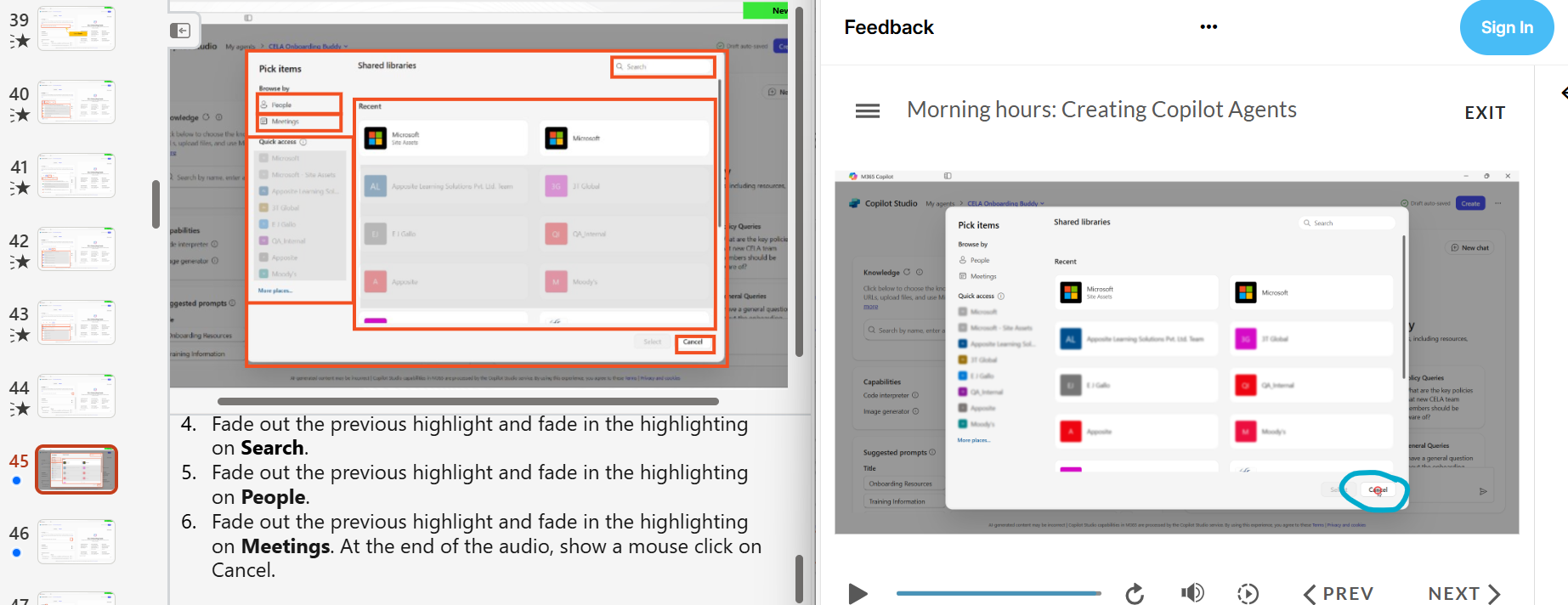Click the Cancel button on the slide editor image
This screenshot has height=605, width=1568.
694,342
